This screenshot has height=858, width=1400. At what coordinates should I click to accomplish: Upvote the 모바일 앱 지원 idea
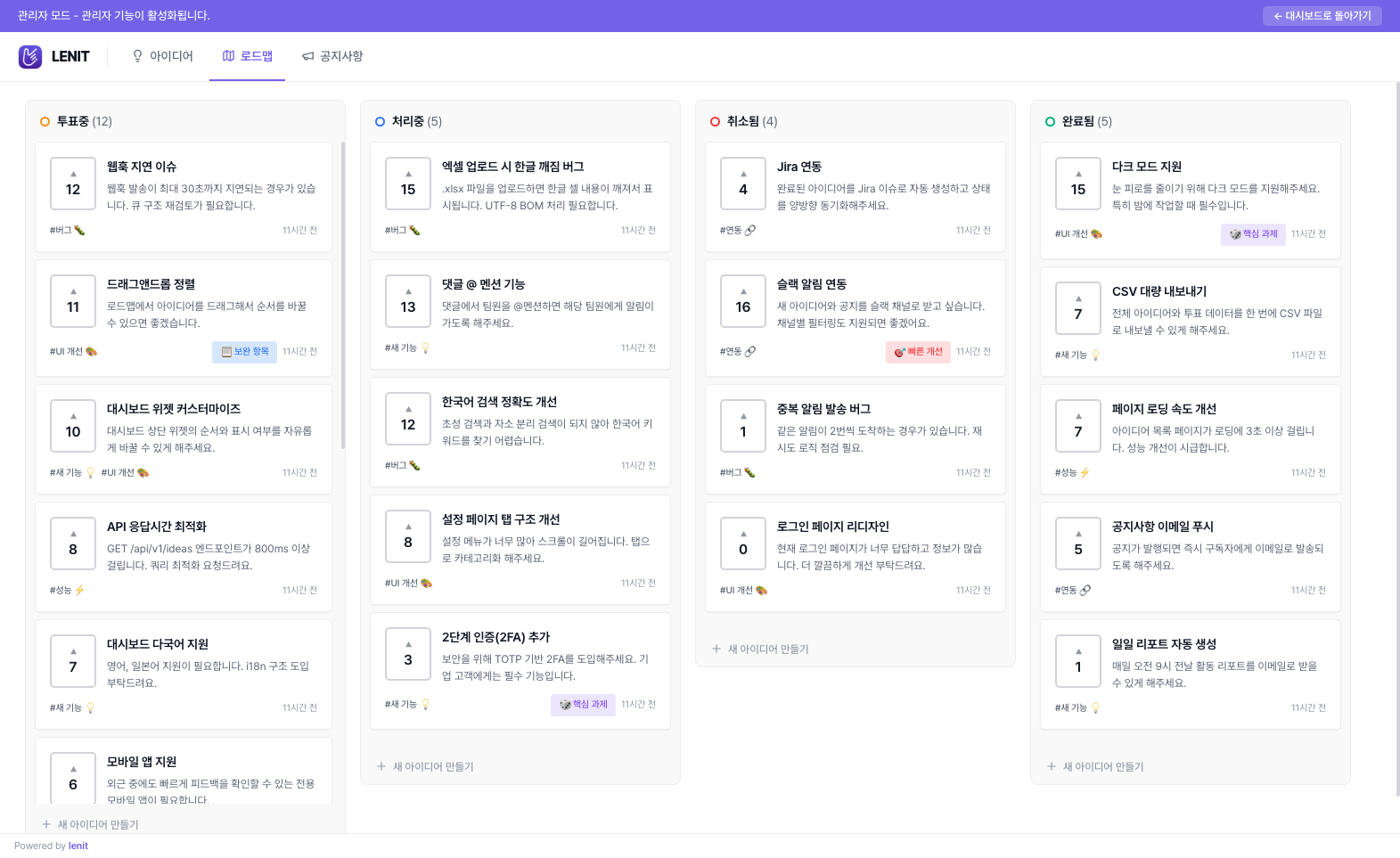pyautogui.click(x=73, y=778)
